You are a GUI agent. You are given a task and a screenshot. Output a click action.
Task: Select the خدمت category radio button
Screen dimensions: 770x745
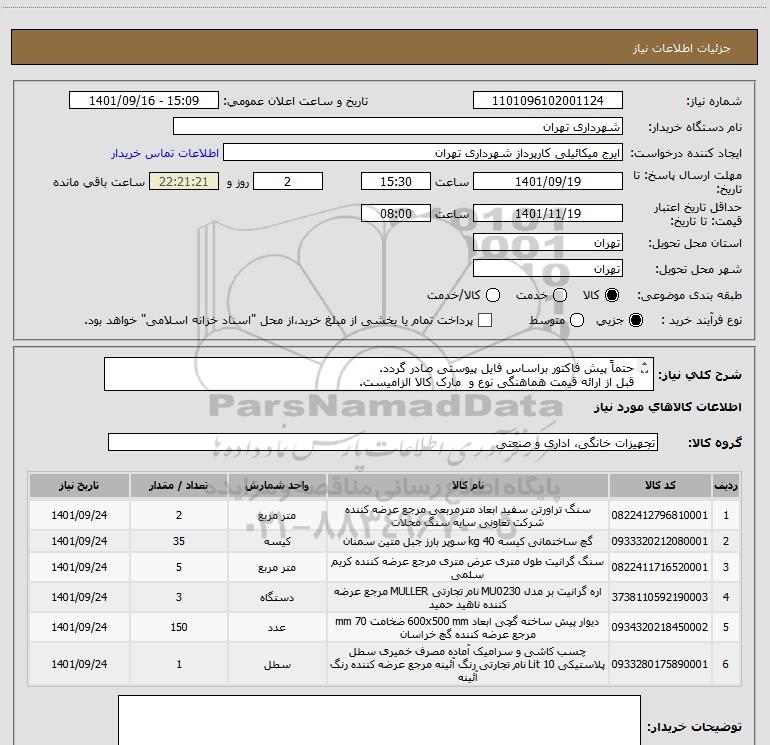tap(560, 295)
